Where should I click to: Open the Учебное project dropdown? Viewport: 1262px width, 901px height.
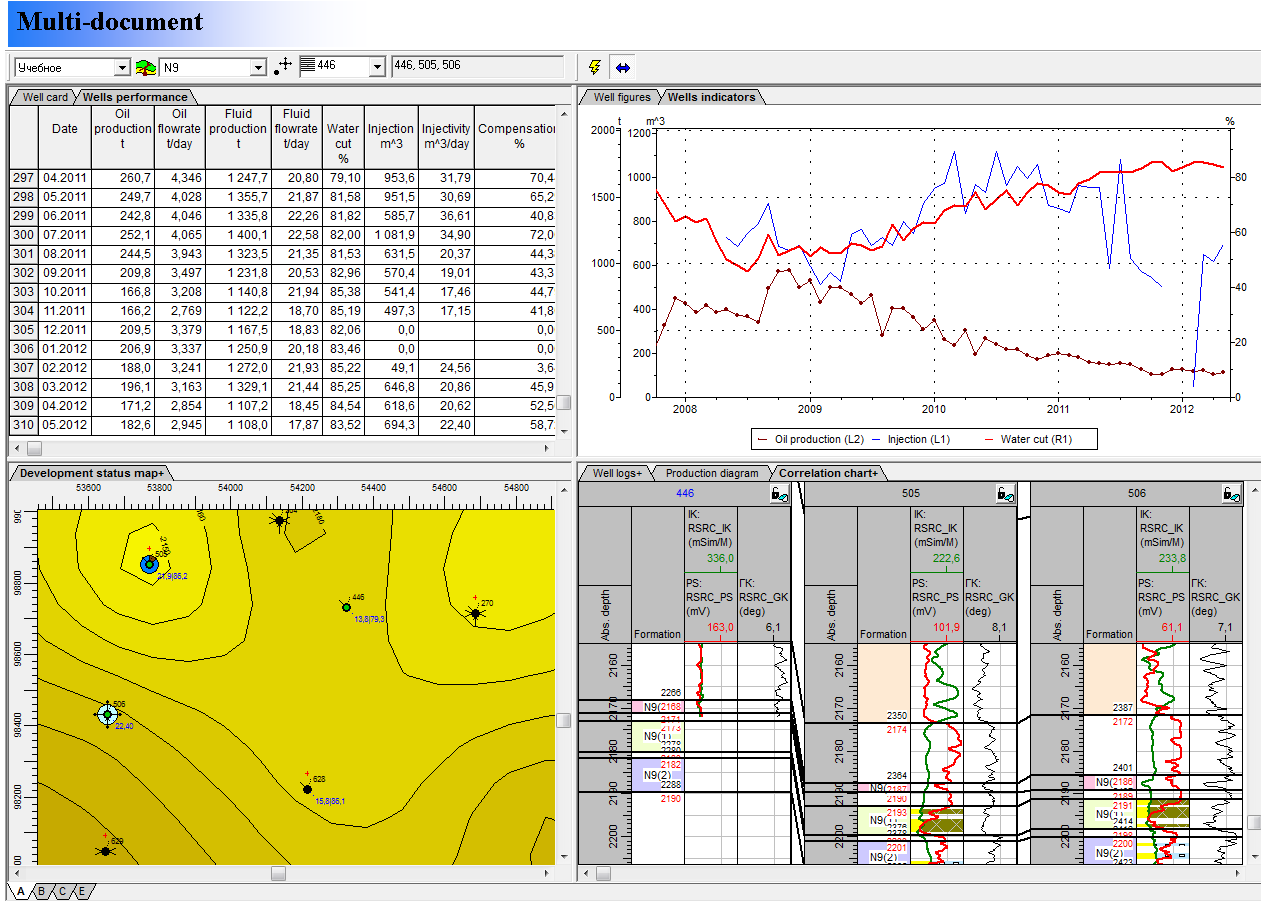tap(122, 67)
